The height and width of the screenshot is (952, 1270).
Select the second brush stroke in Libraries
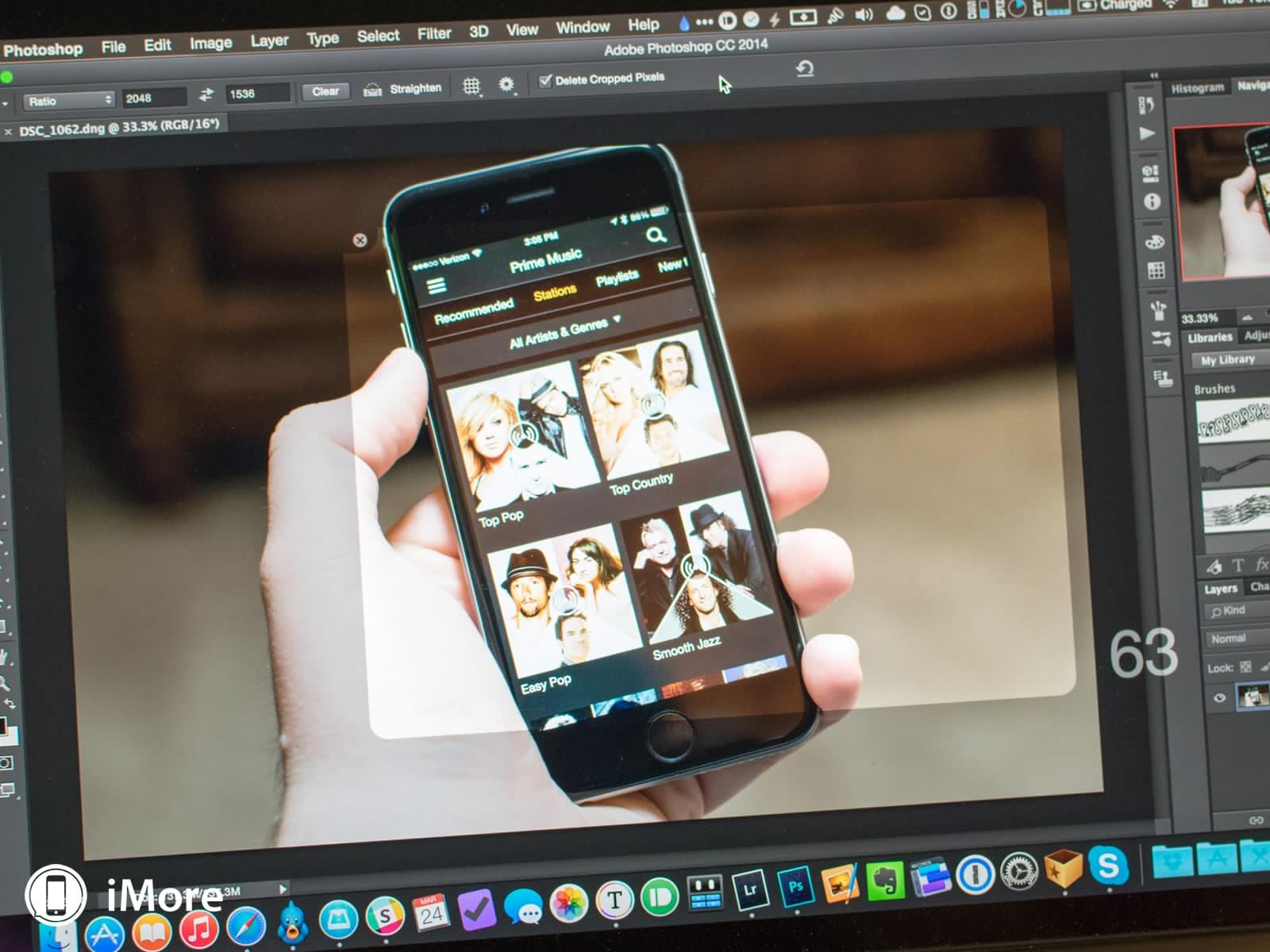[x=1235, y=466]
